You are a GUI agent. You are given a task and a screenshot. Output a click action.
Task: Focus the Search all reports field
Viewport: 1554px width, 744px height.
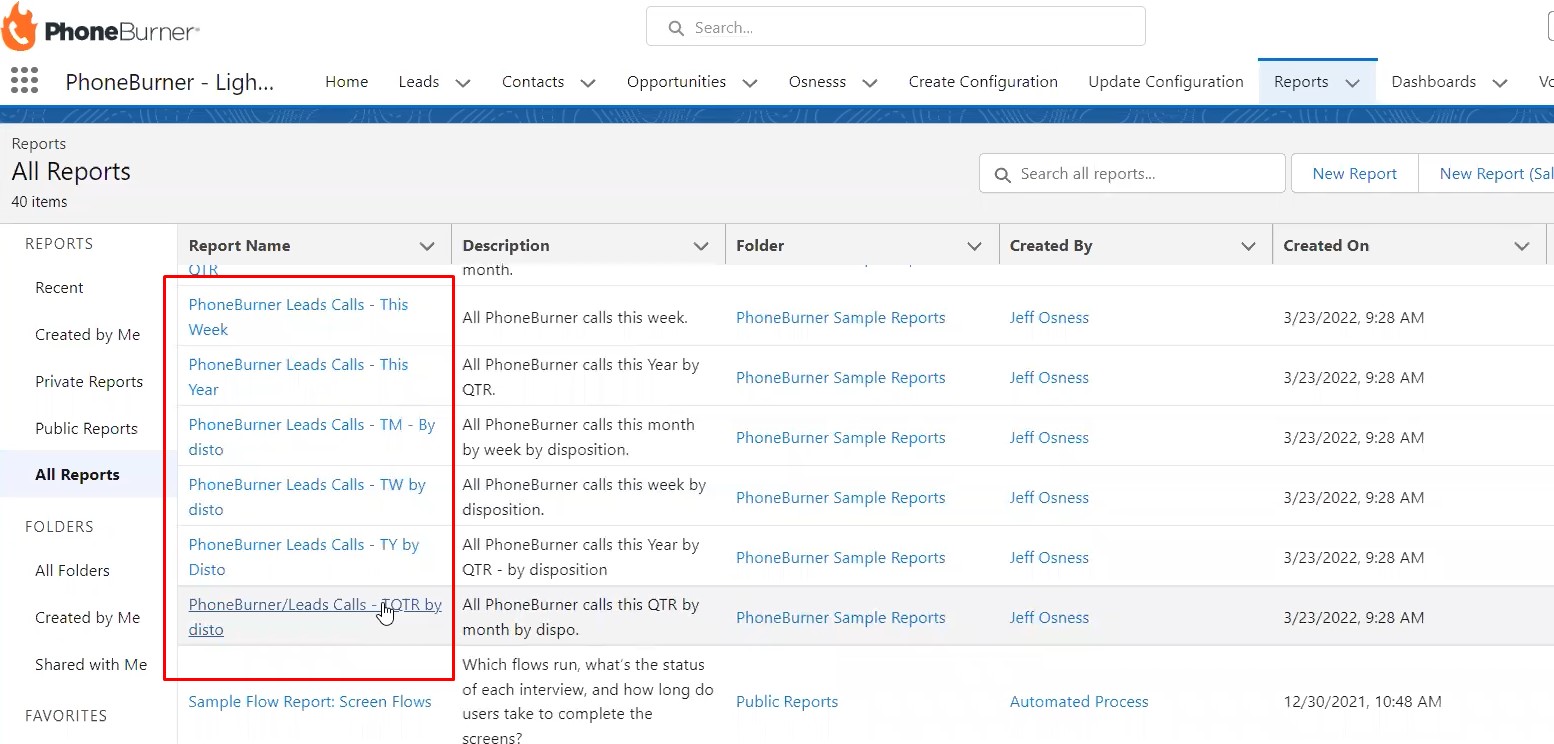[x=1132, y=173]
